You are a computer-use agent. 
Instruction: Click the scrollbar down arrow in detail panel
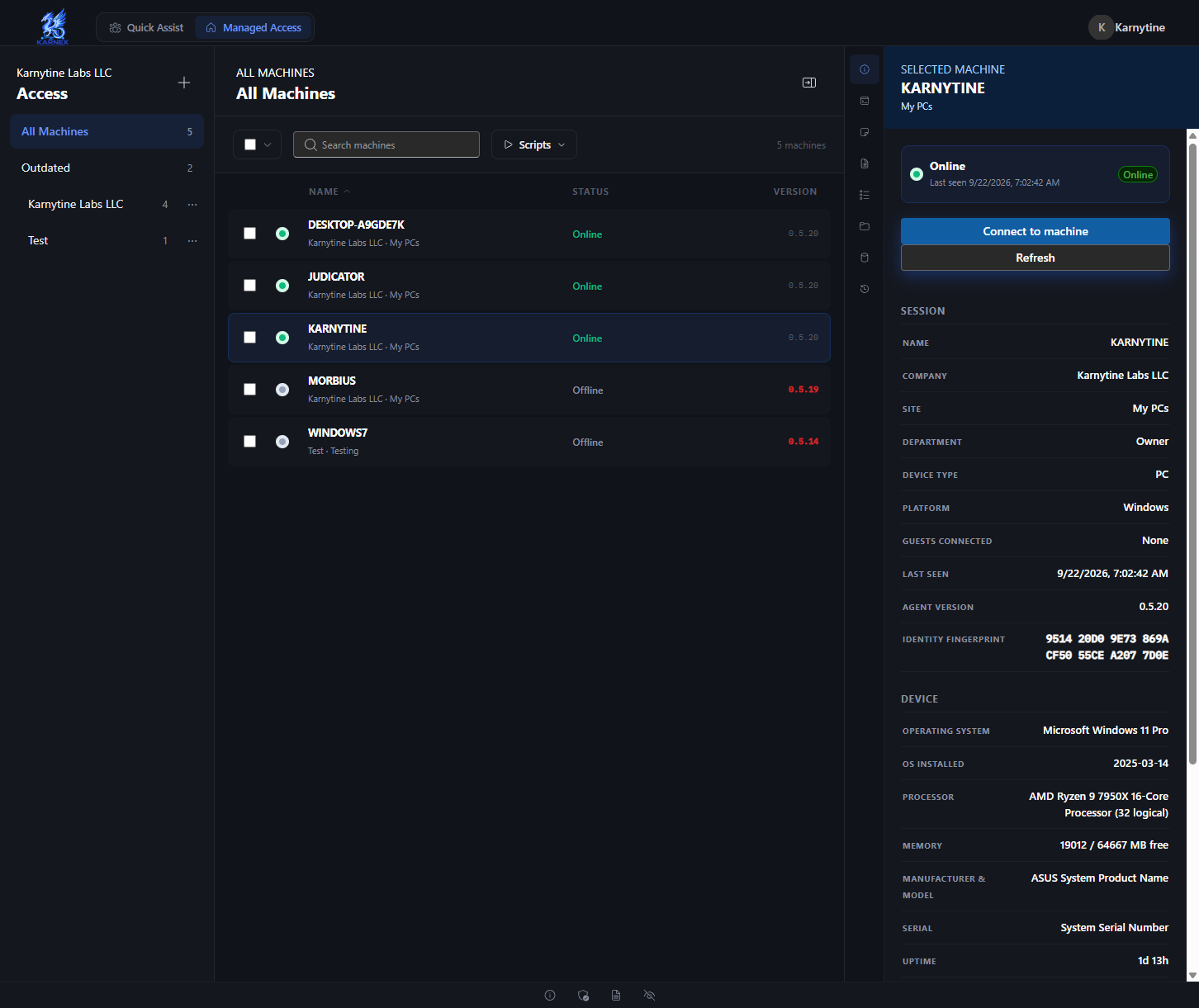1192,975
